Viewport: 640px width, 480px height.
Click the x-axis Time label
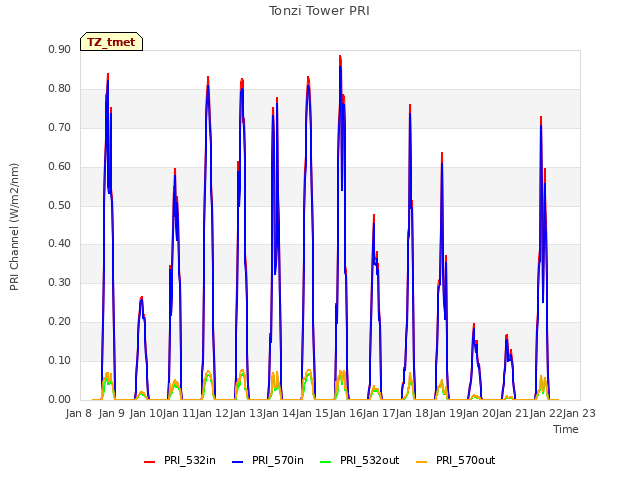tap(566, 429)
